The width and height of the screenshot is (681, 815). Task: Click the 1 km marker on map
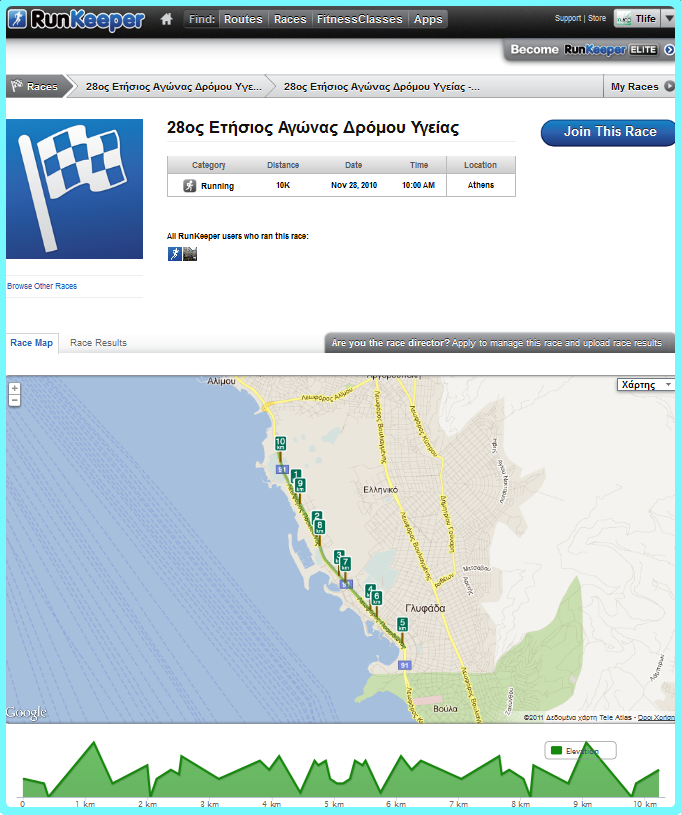(x=296, y=474)
